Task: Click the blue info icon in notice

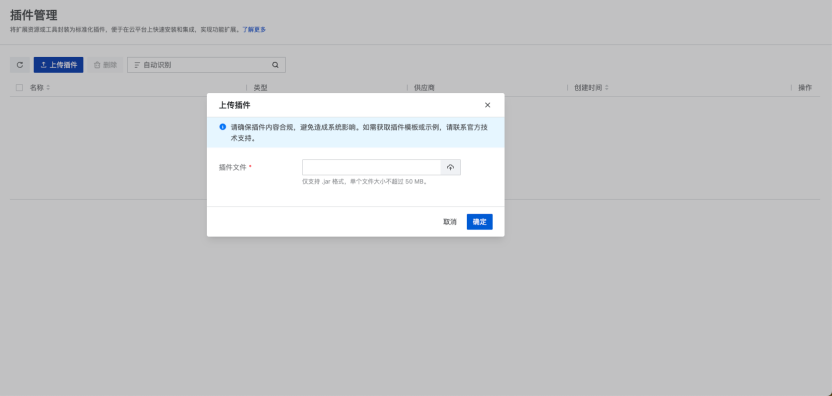Action: 223,127
